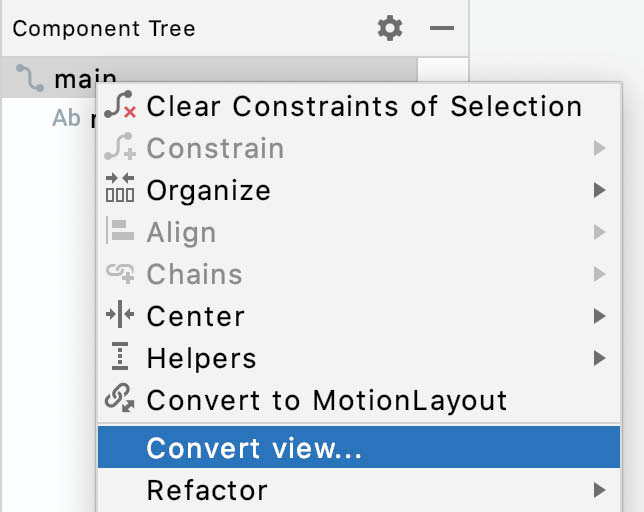The image size is (644, 512).
Task: Click the Organize pack icon
Action: pos(120,188)
